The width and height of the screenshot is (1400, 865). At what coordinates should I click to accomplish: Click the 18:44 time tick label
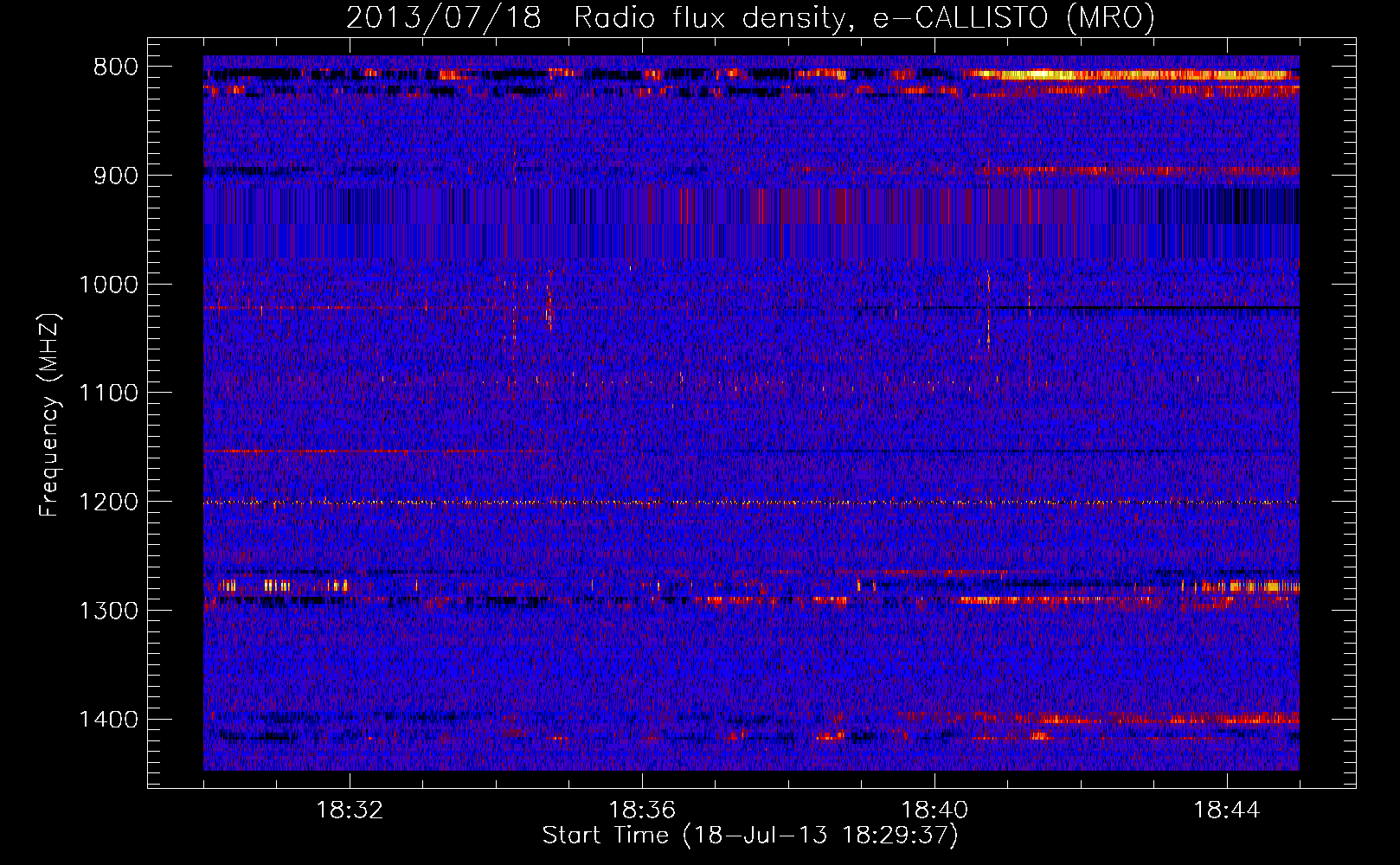click(x=1227, y=811)
